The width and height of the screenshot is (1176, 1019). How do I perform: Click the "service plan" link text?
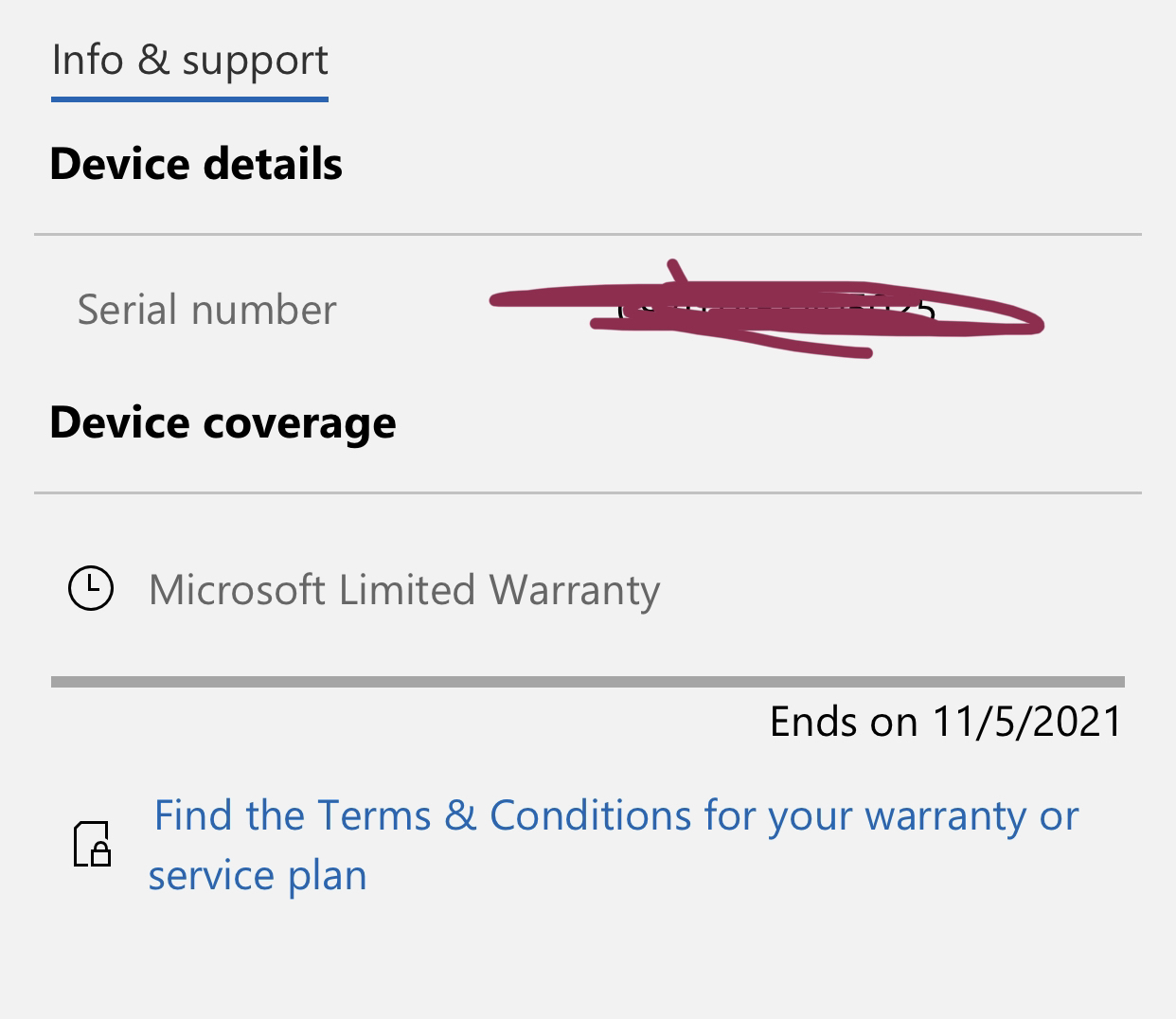pyautogui.click(x=258, y=875)
